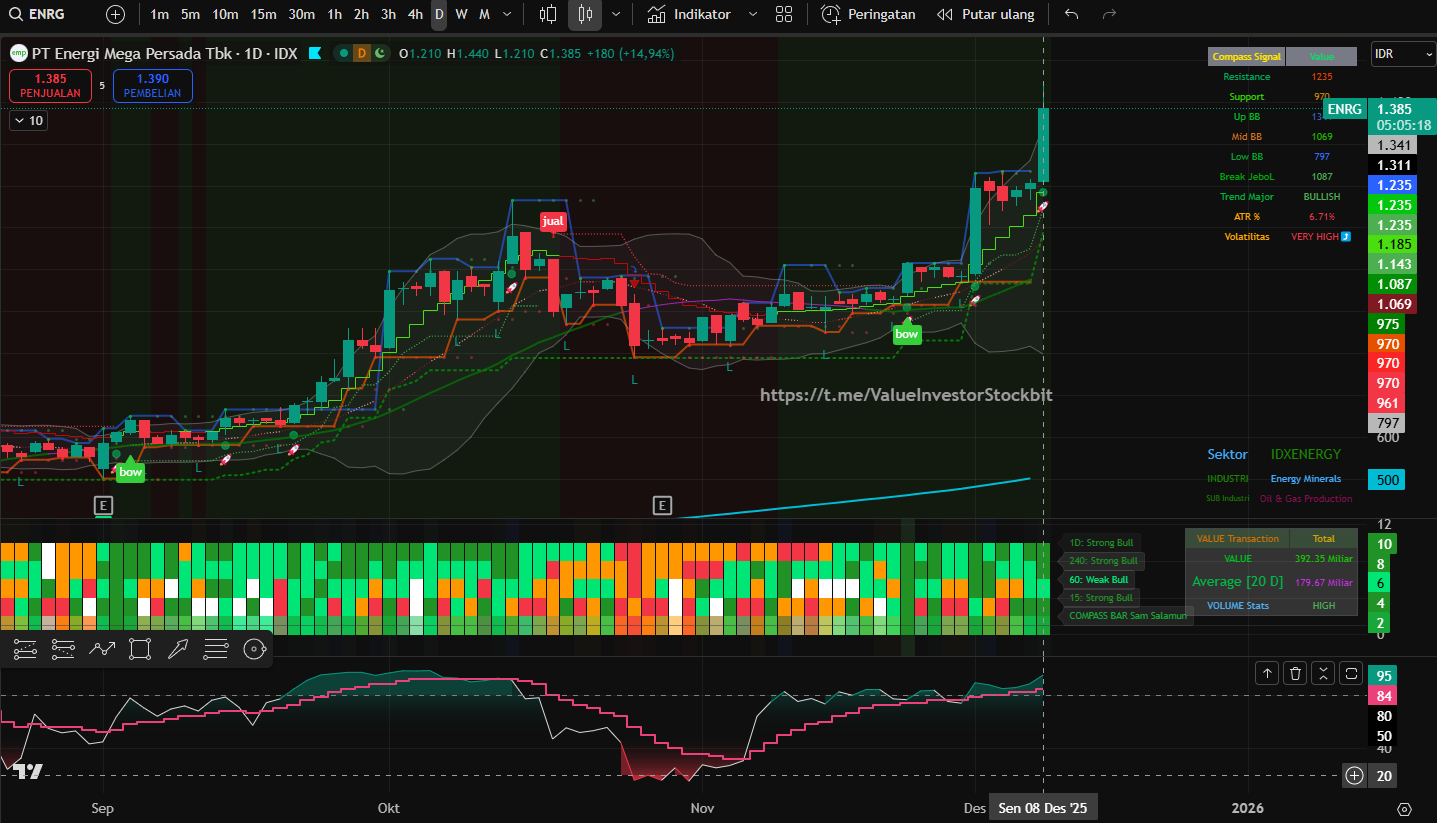Click the IDXENERGY sector text
The image size is (1437, 823).
click(x=1306, y=454)
